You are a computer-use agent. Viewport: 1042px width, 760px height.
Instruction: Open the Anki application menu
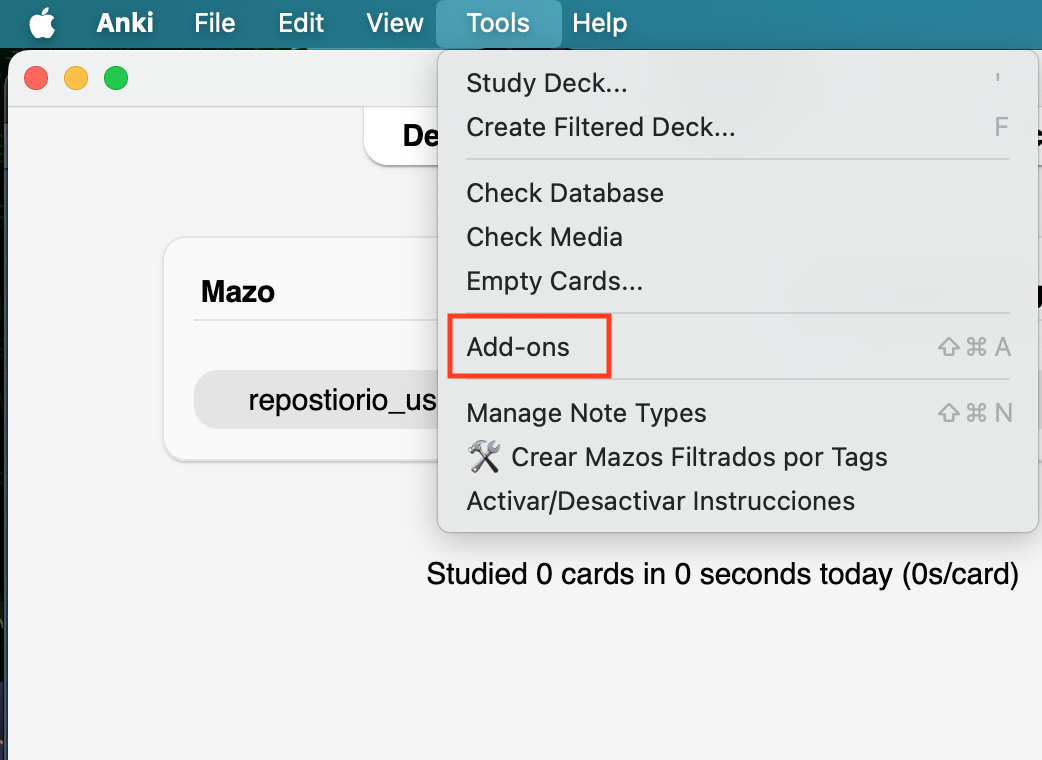125,22
